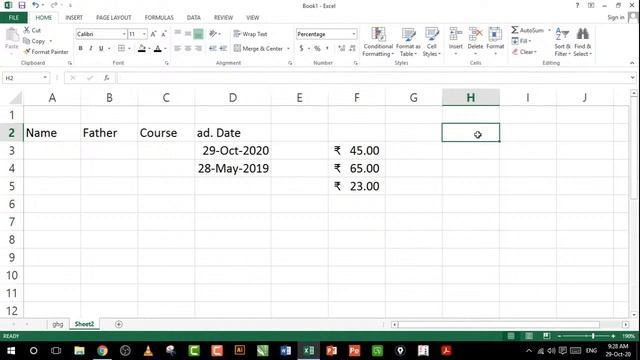Expand the formula bar
This screenshot has width=640, height=360.
click(x=632, y=78)
